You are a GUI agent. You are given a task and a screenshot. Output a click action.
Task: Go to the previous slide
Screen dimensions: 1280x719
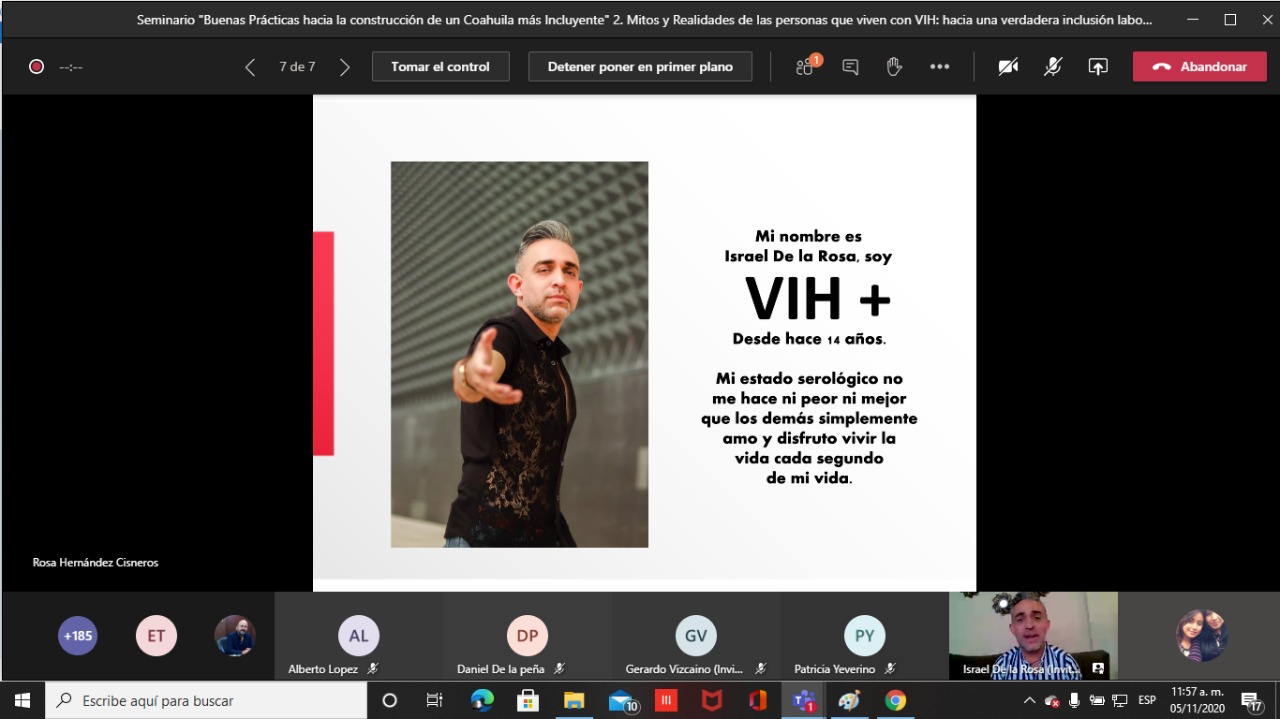point(250,67)
